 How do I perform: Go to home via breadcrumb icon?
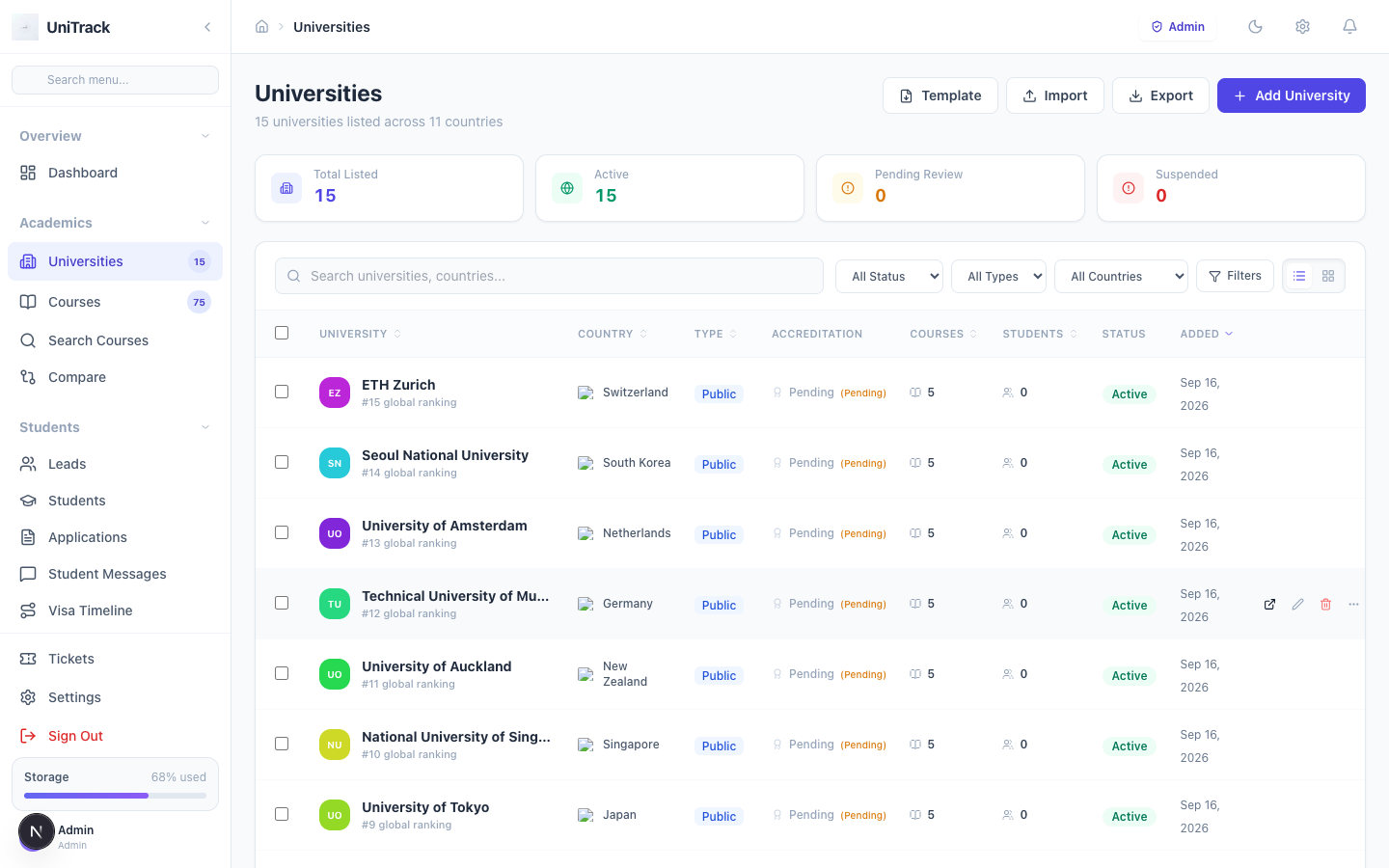click(261, 27)
